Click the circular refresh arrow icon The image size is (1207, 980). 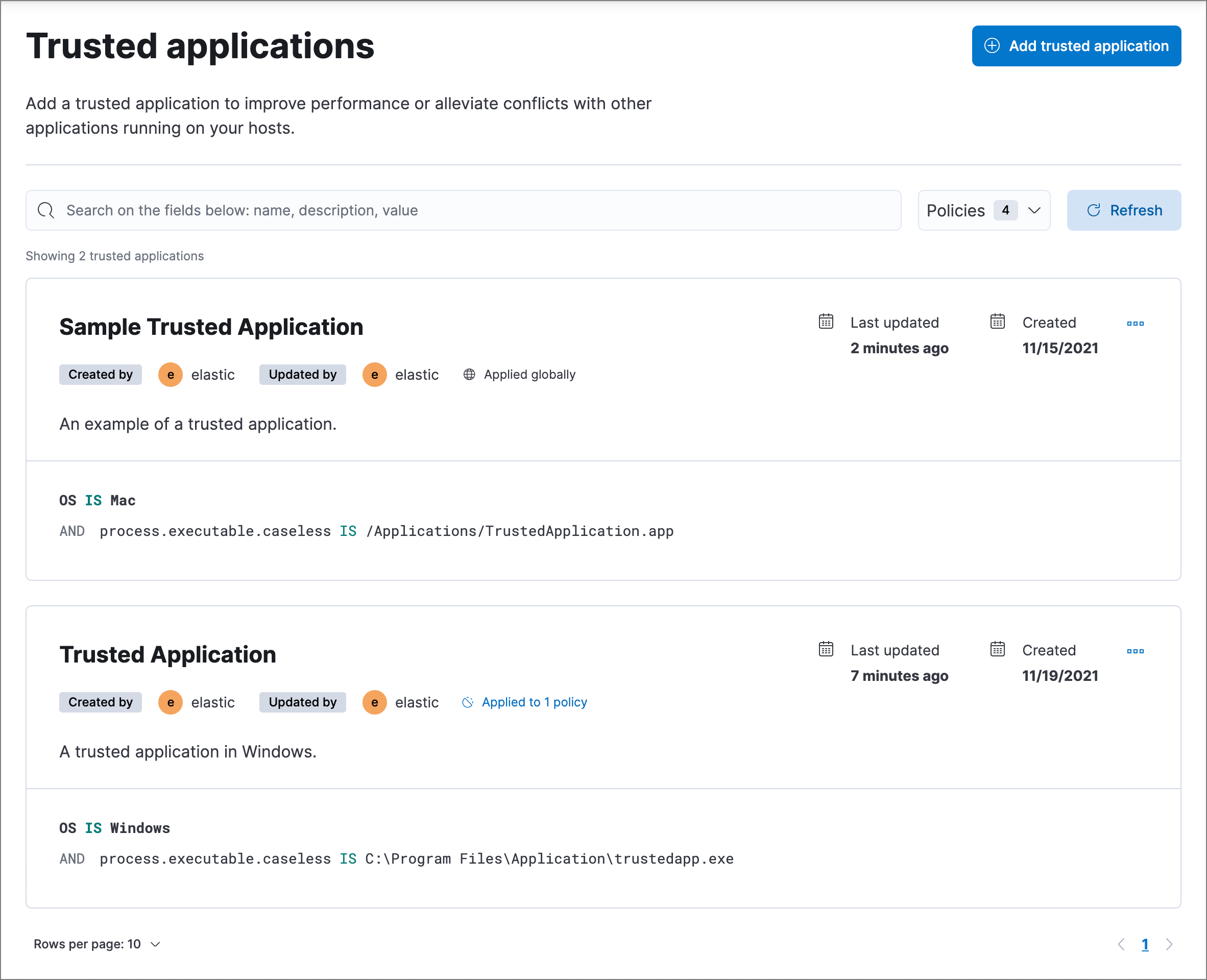point(1094,210)
